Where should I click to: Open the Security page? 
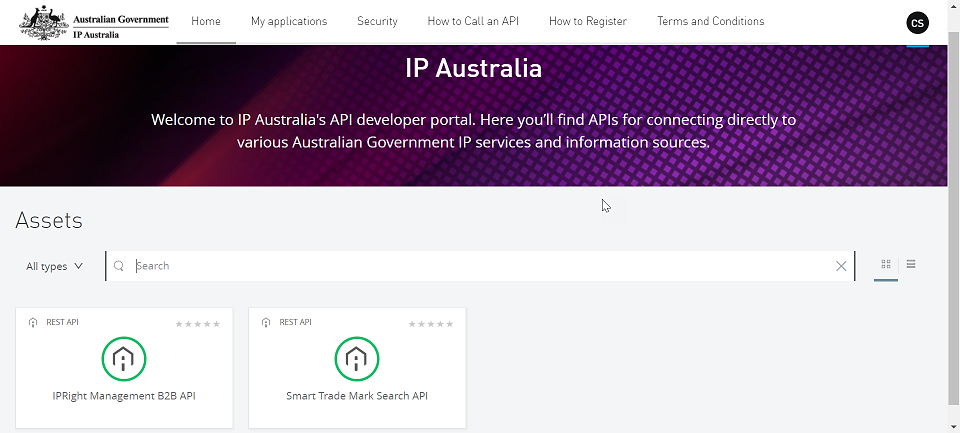[x=377, y=21]
